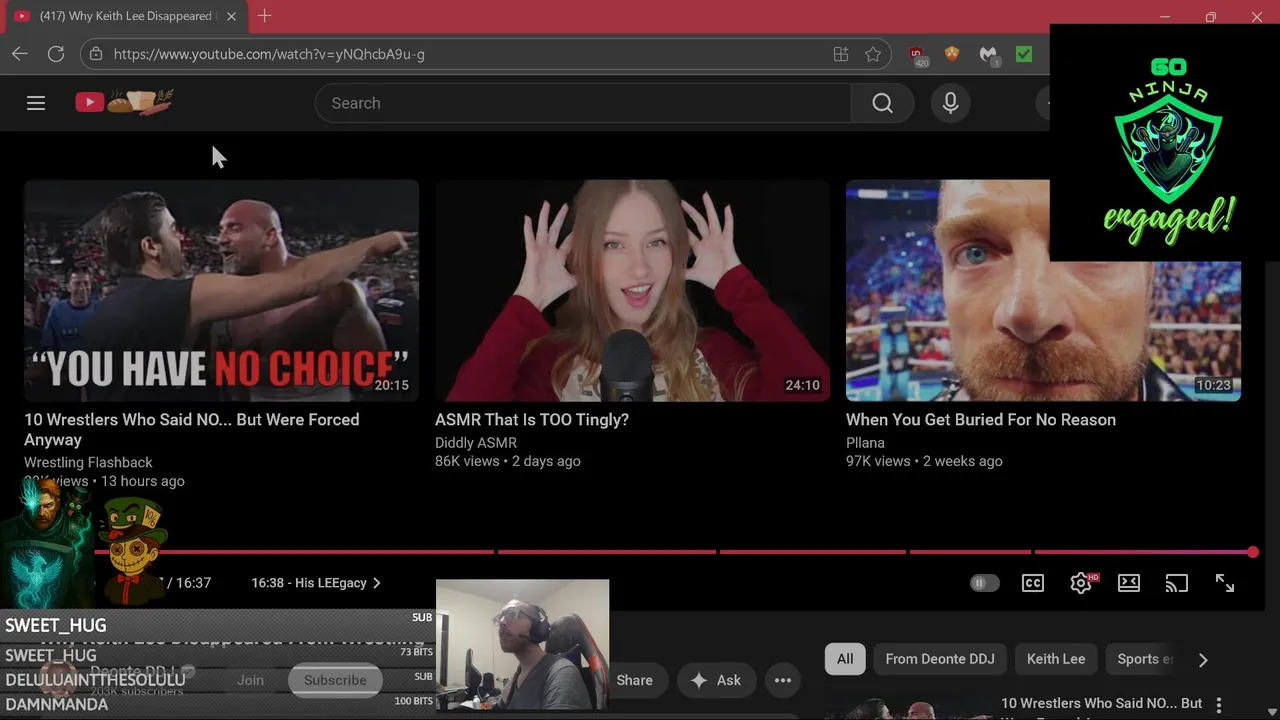
Task: Select the From Deonte DDJ chip
Action: (x=940, y=659)
